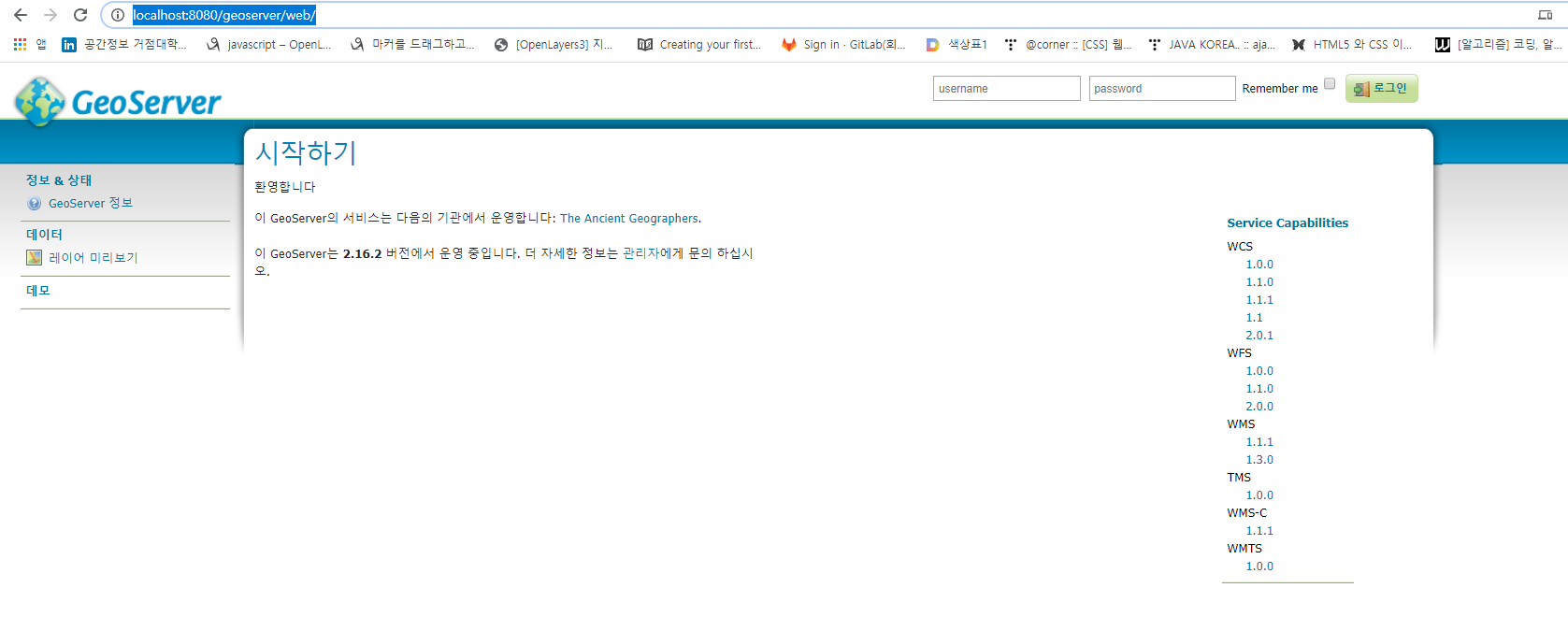1568x631 pixels.
Task: Open the 마커를 드래그하고 bookmark
Action: (412, 44)
